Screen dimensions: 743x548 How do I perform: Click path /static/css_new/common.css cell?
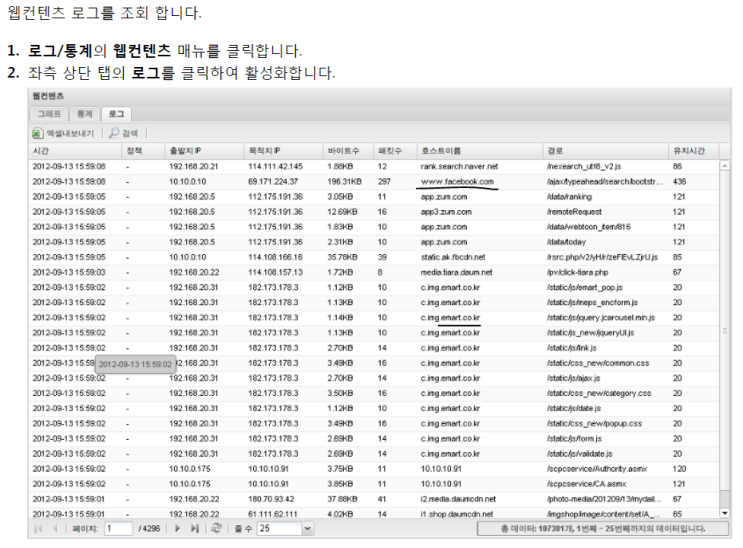pyautogui.click(x=598, y=363)
